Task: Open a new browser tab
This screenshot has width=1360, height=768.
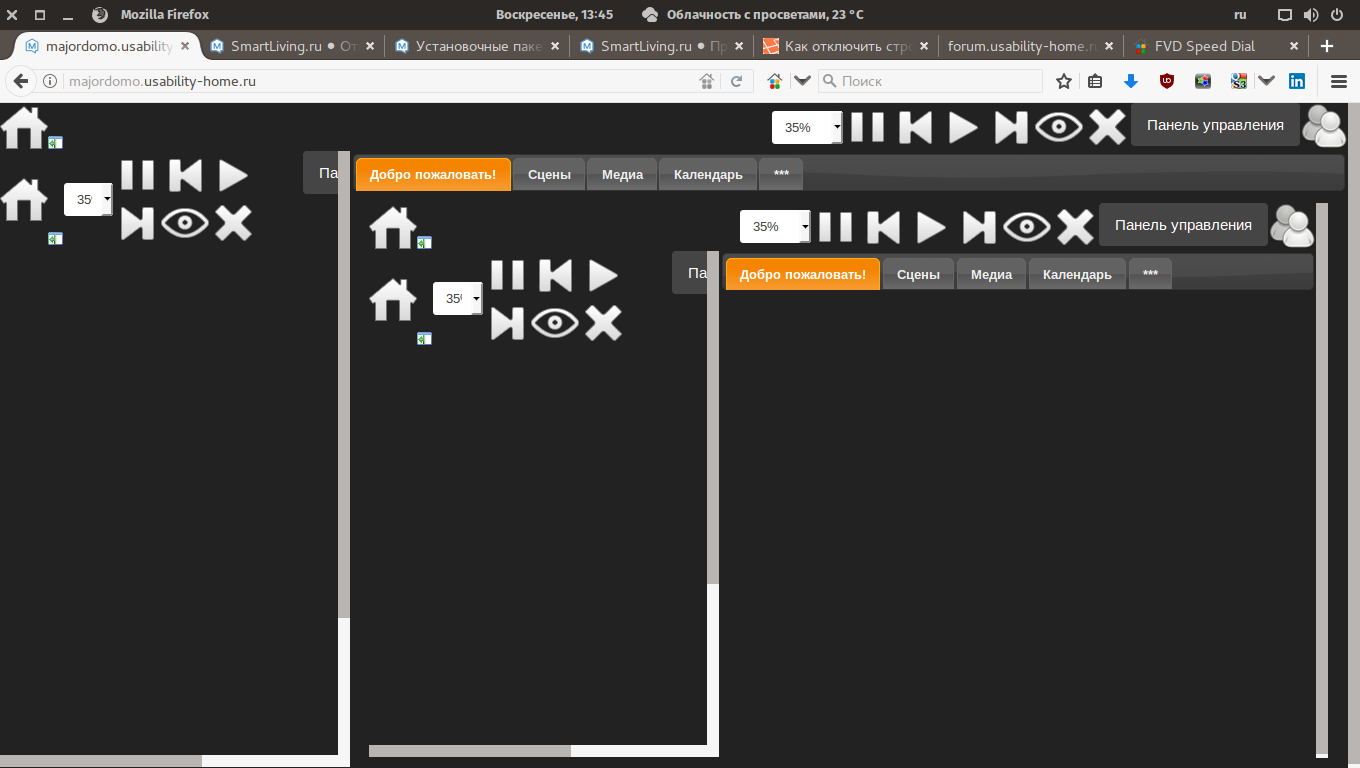Action: tap(1327, 46)
